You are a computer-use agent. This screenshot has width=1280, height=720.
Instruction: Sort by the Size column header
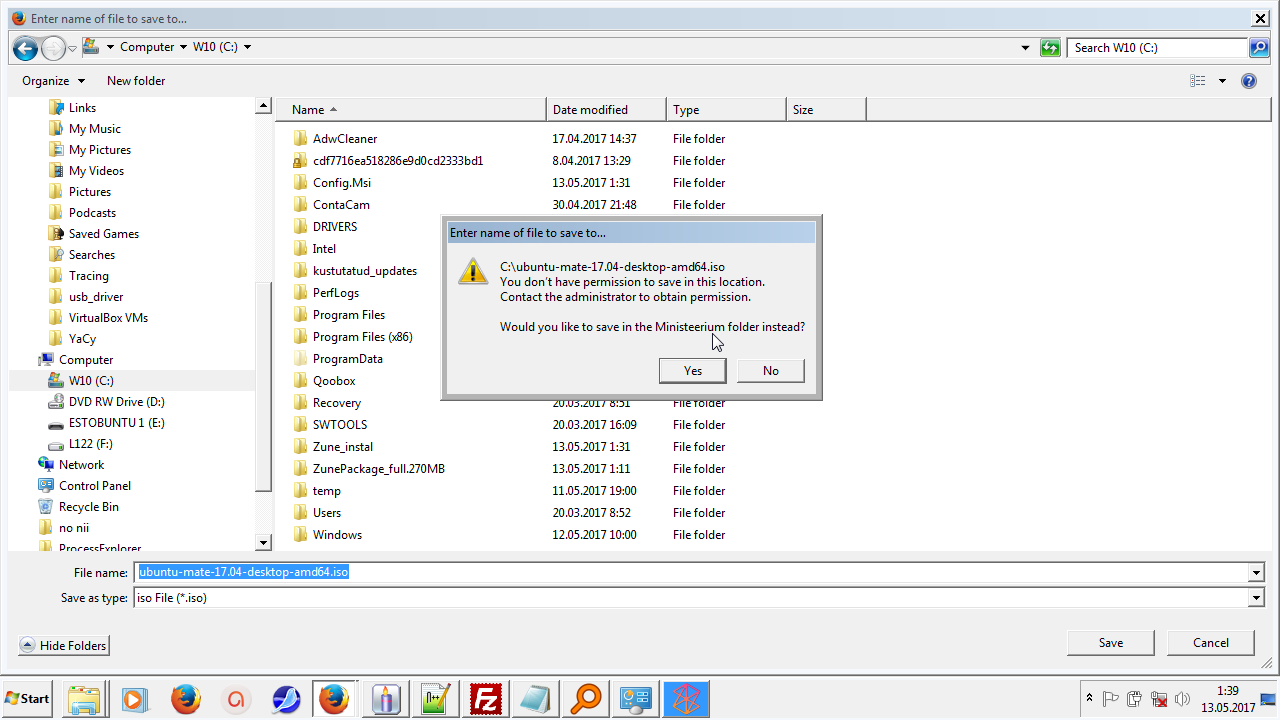tap(827, 110)
